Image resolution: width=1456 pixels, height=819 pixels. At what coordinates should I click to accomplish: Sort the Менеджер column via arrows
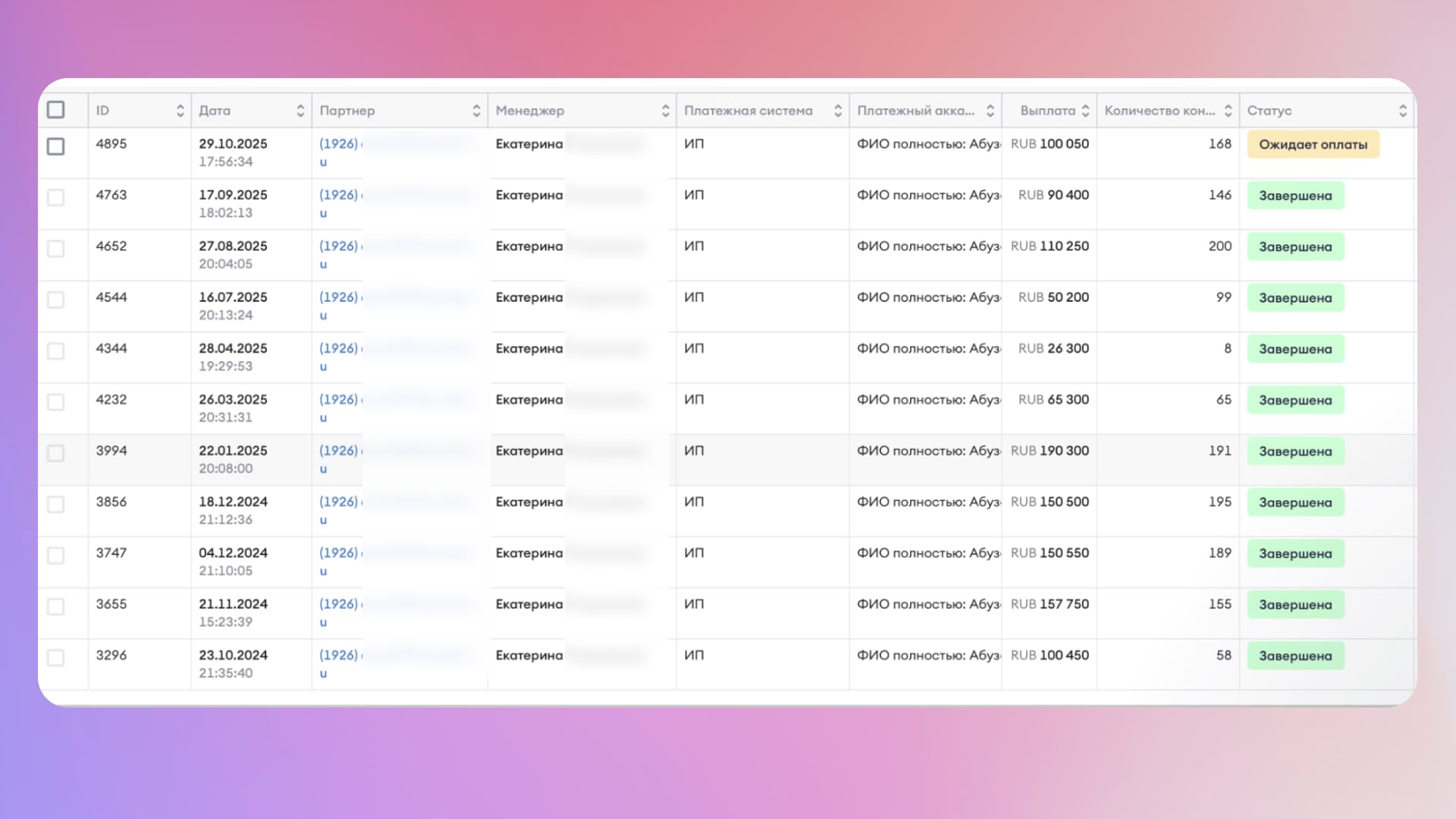click(665, 111)
